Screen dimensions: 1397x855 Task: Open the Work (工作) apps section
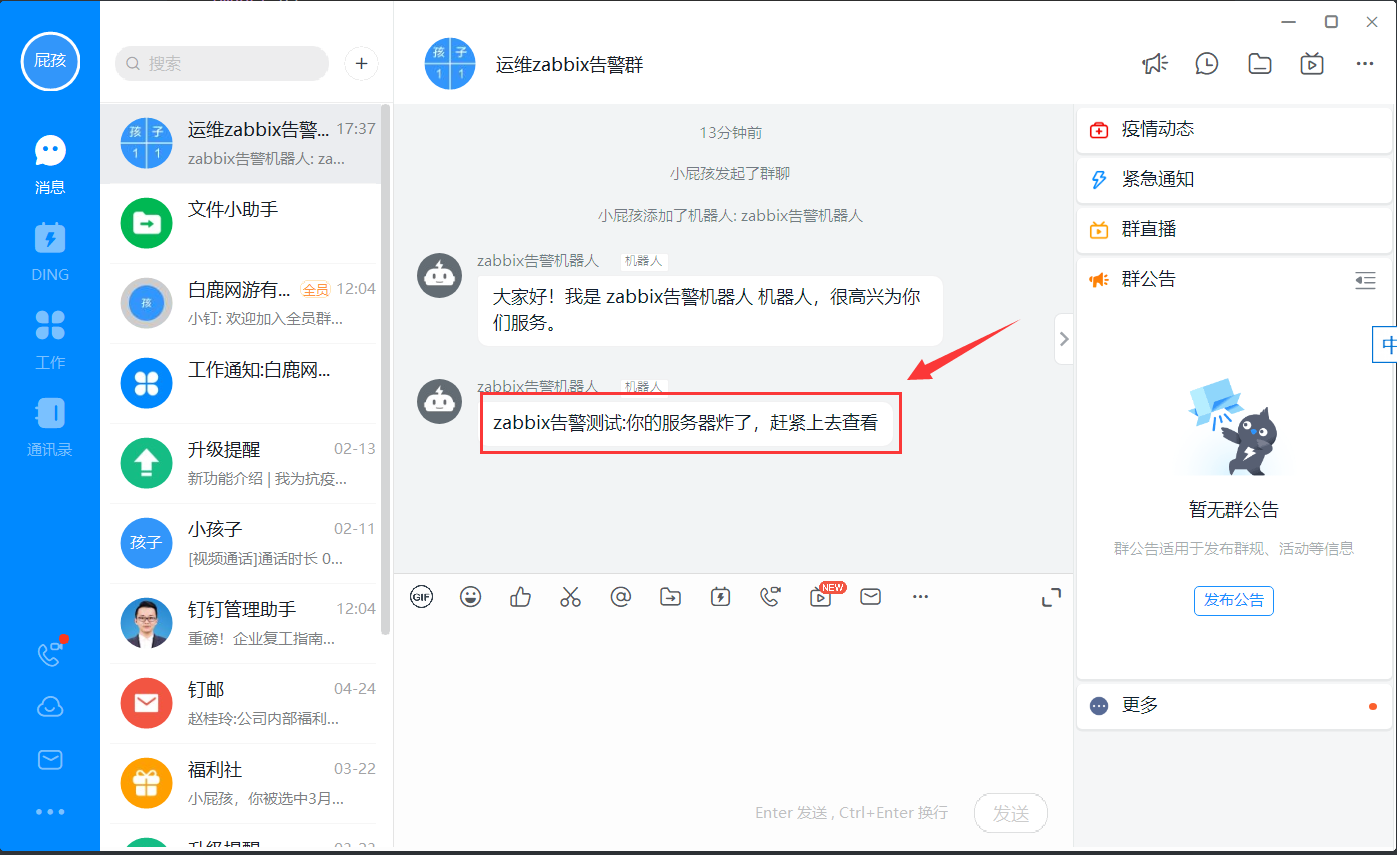click(50, 339)
